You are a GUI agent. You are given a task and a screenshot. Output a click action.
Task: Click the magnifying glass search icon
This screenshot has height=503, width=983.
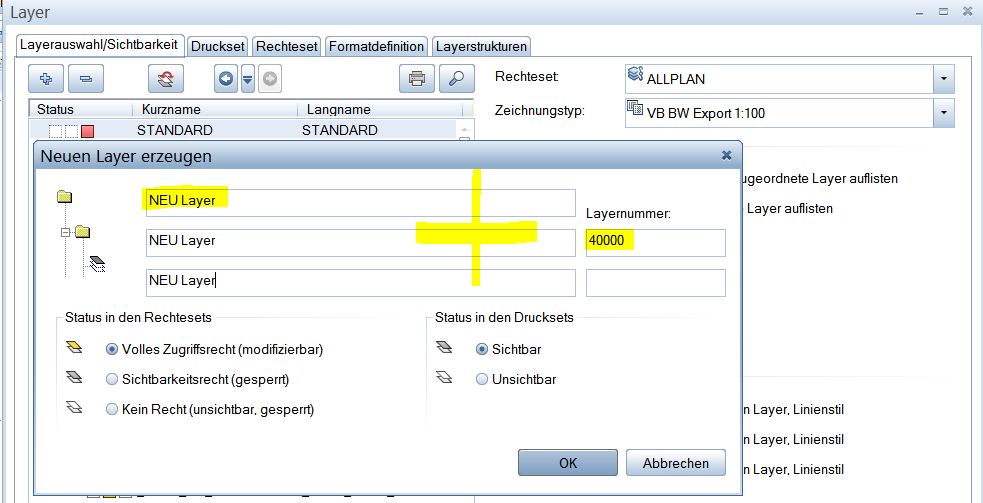456,78
